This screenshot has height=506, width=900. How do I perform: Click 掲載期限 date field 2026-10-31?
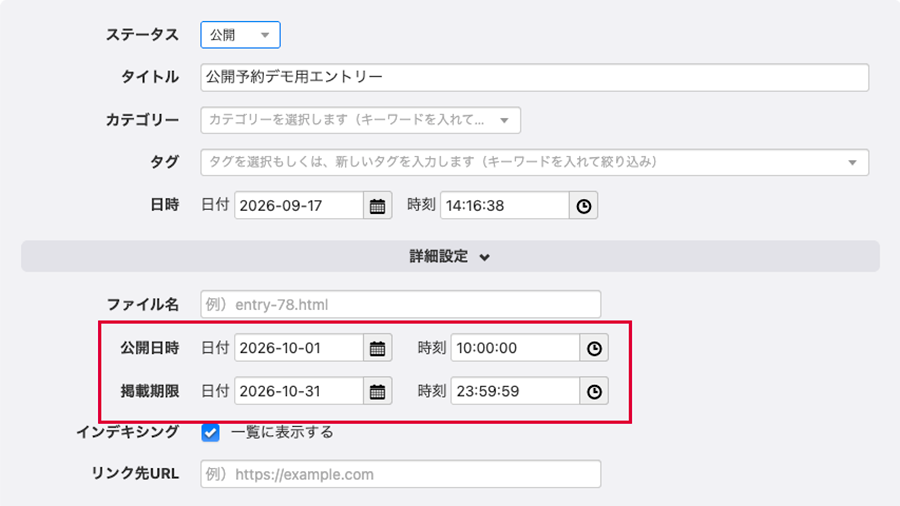(x=299, y=391)
